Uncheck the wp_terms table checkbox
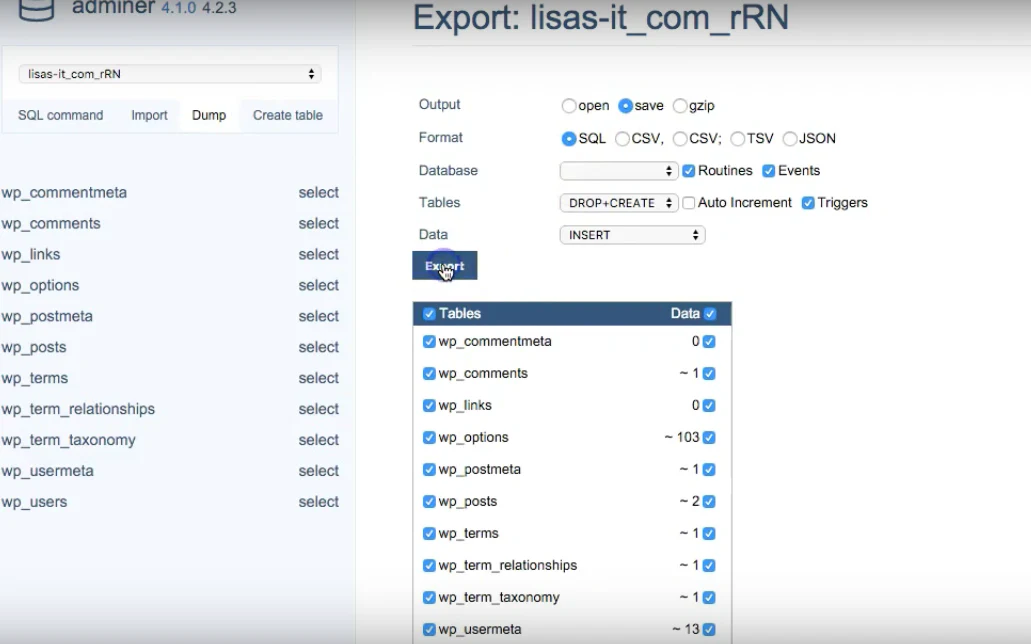1031x644 pixels. pos(429,533)
